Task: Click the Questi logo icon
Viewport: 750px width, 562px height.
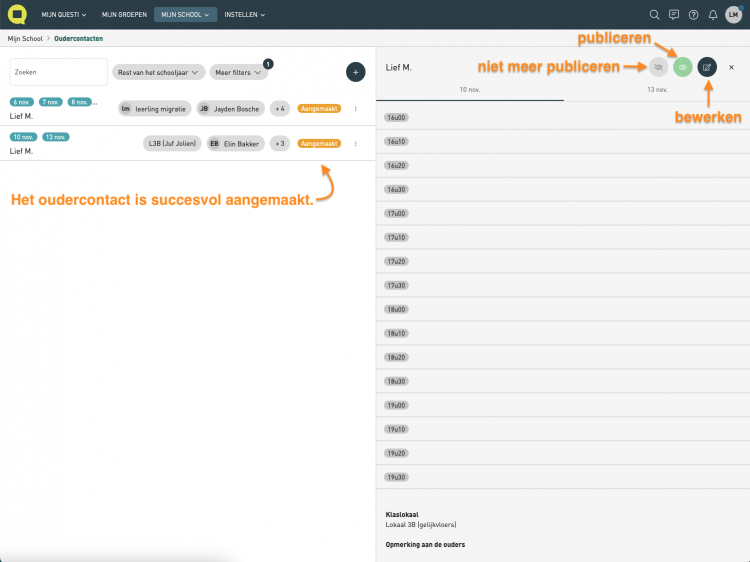Action: pyautogui.click(x=15, y=14)
